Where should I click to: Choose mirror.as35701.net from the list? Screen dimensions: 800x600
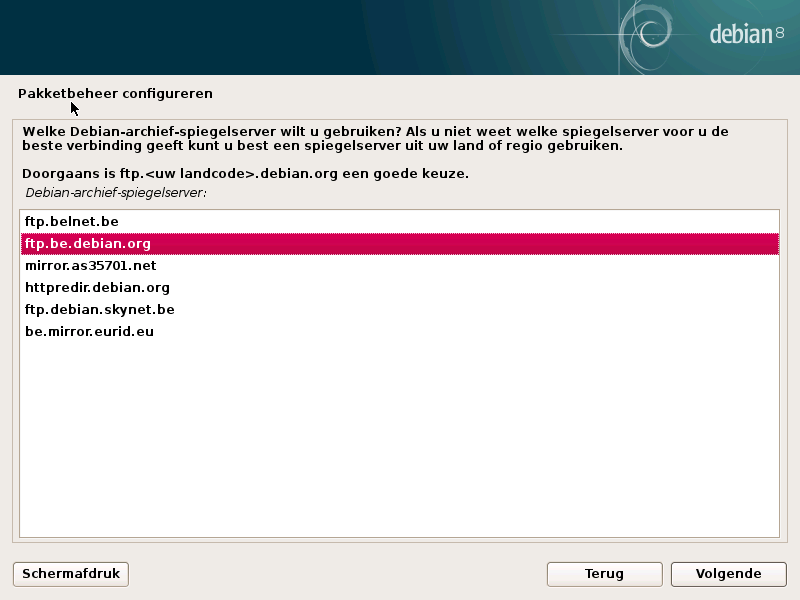[x=399, y=265]
